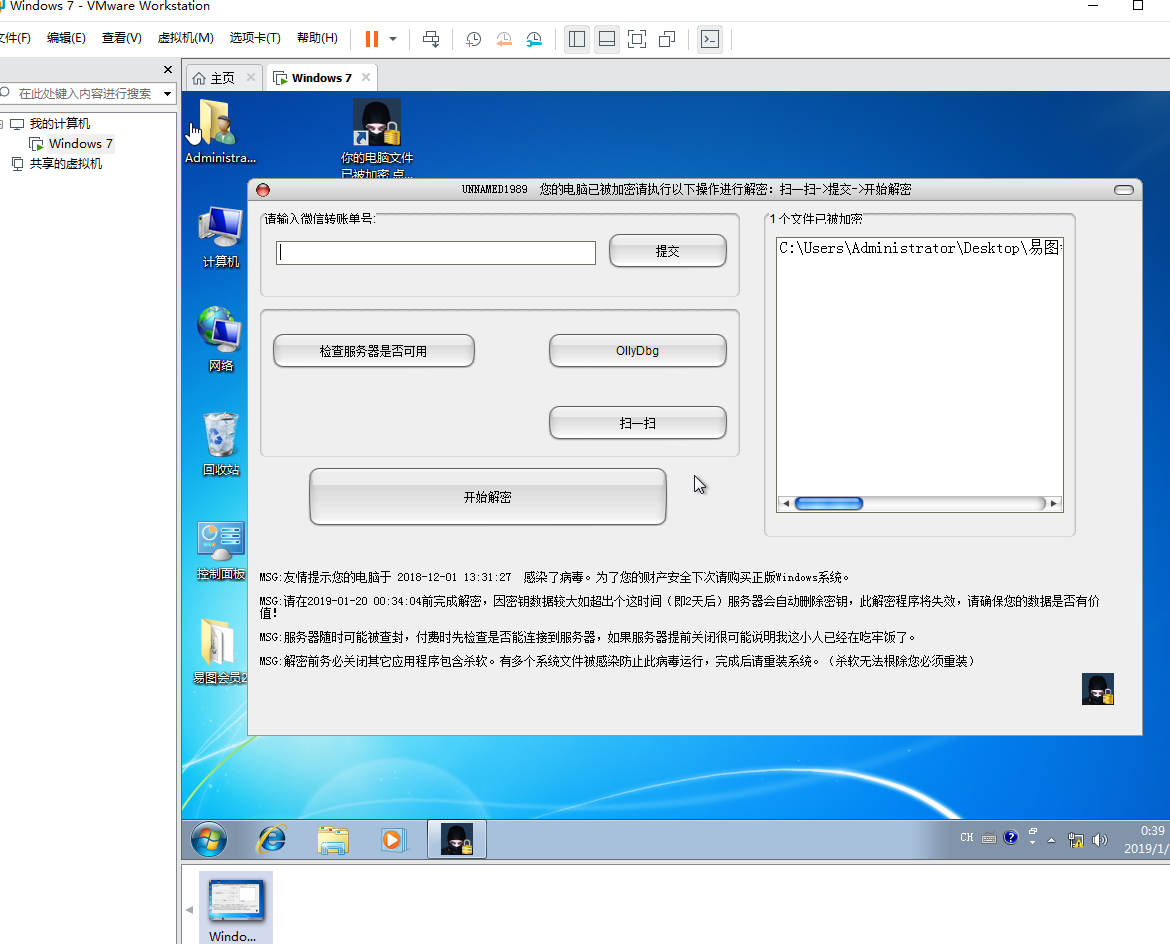Open the snapshot manager
The width and height of the screenshot is (1170, 944).
pyautogui.click(x=534, y=39)
